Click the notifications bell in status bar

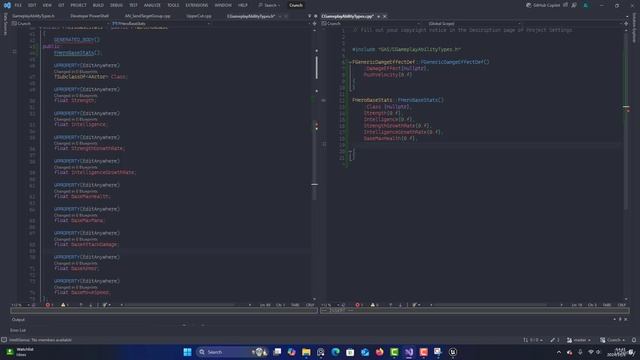[634, 340]
